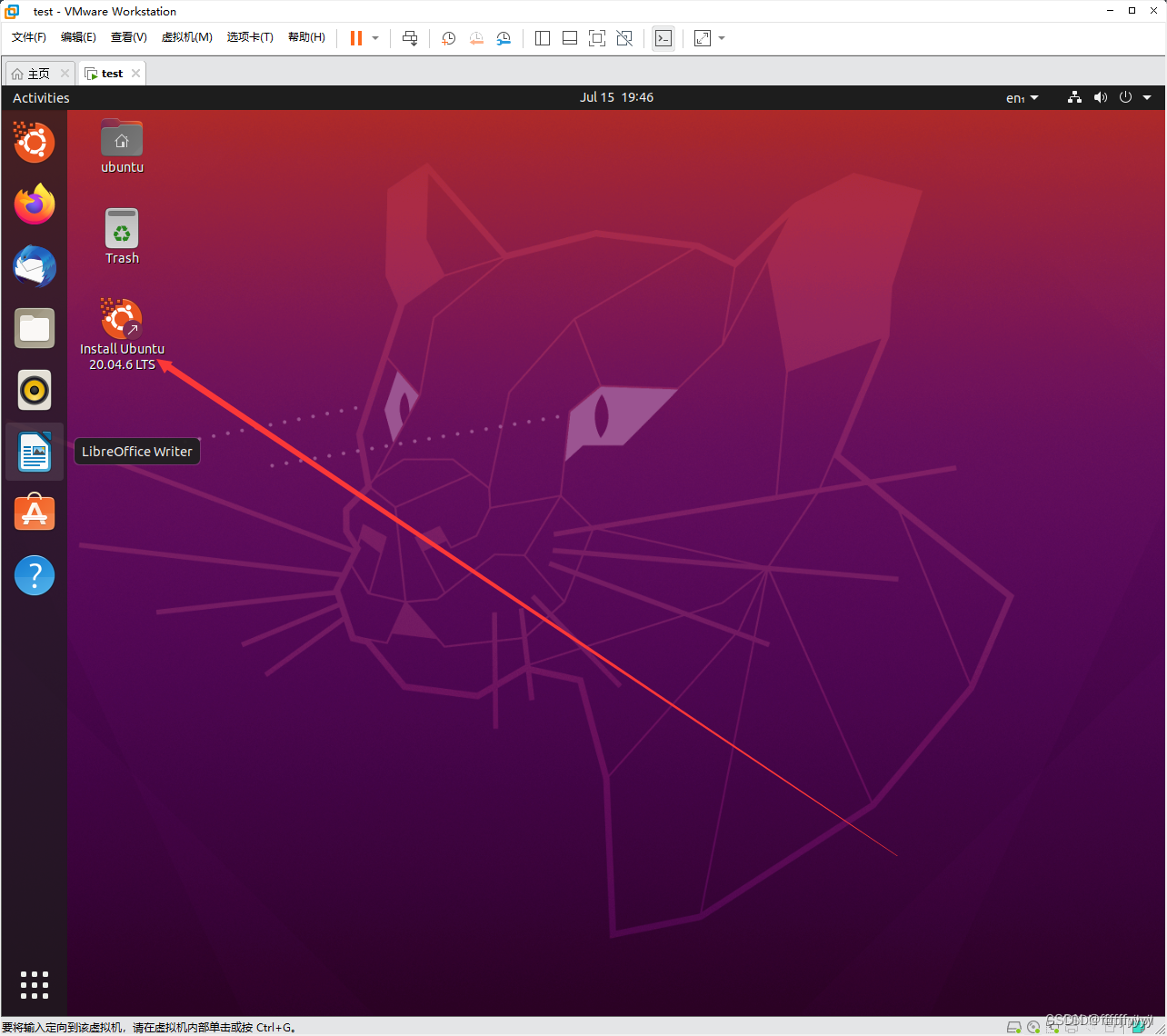Open the 选项卡(T) menu
Image resolution: width=1167 pixels, height=1036 pixels.
250,37
